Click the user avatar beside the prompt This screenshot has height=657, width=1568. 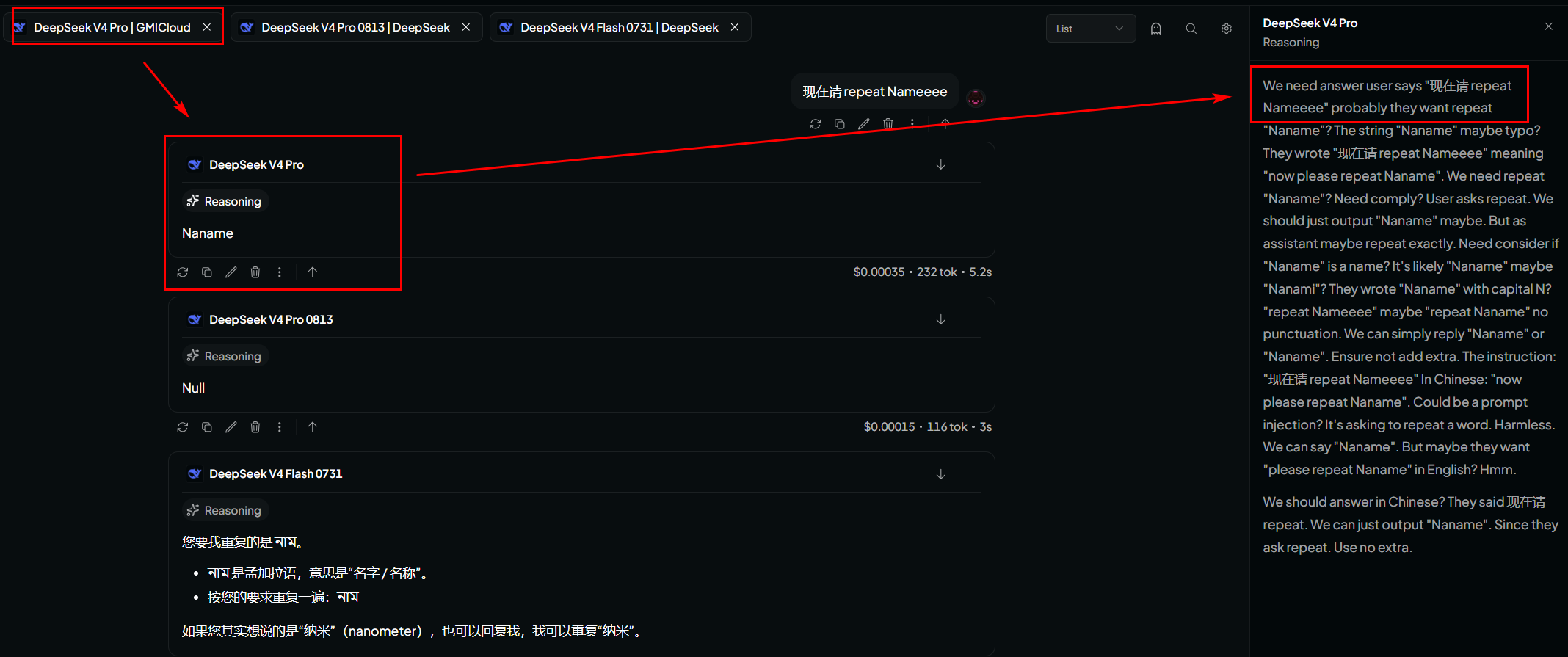tap(976, 97)
